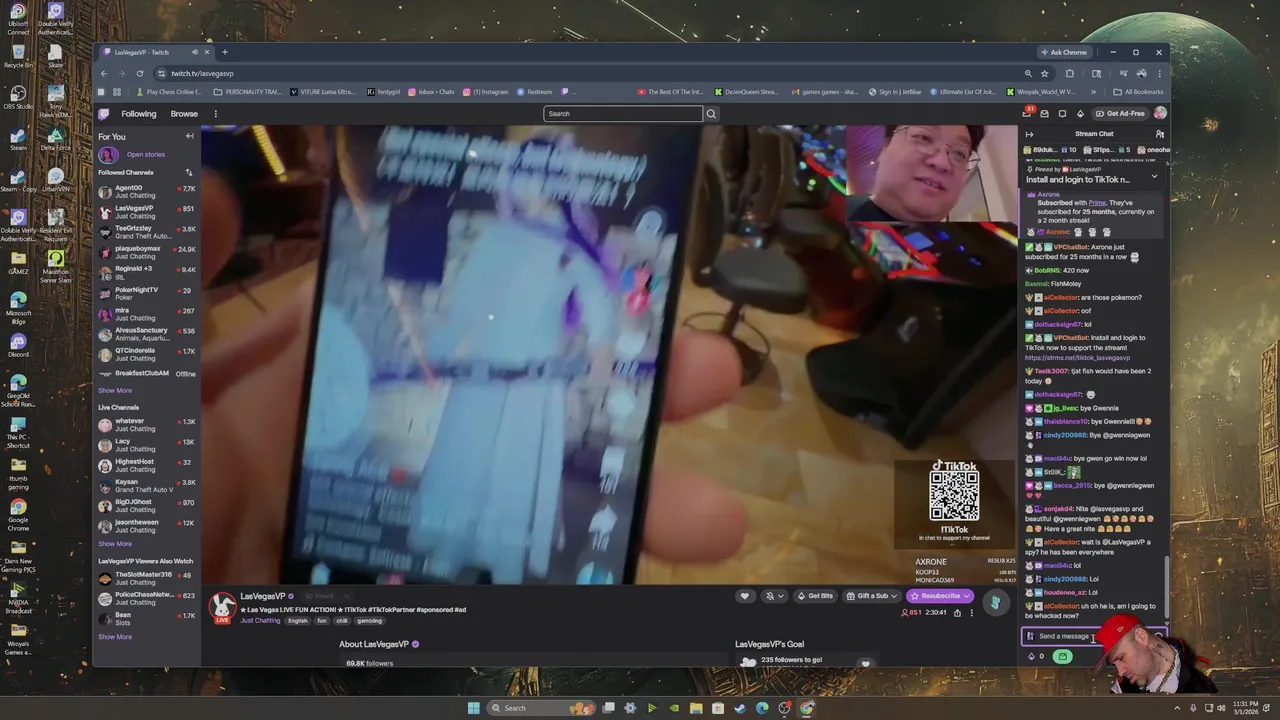This screenshot has width=1280, height=720.
Task: Click the Chrome address bar URL
Action: click(x=202, y=73)
